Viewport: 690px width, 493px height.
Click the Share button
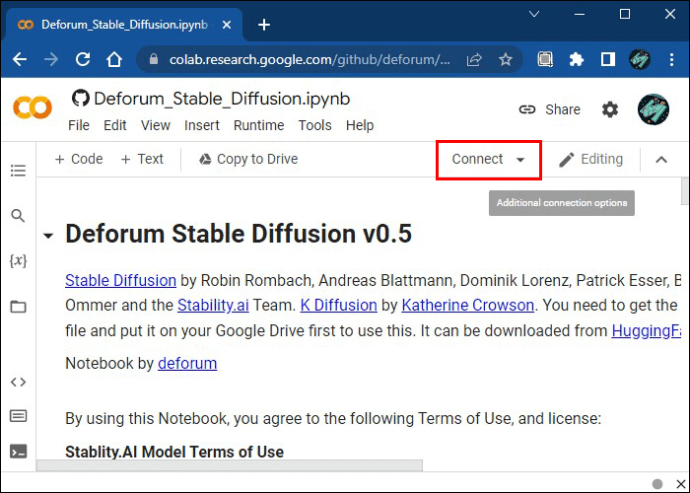click(x=549, y=109)
